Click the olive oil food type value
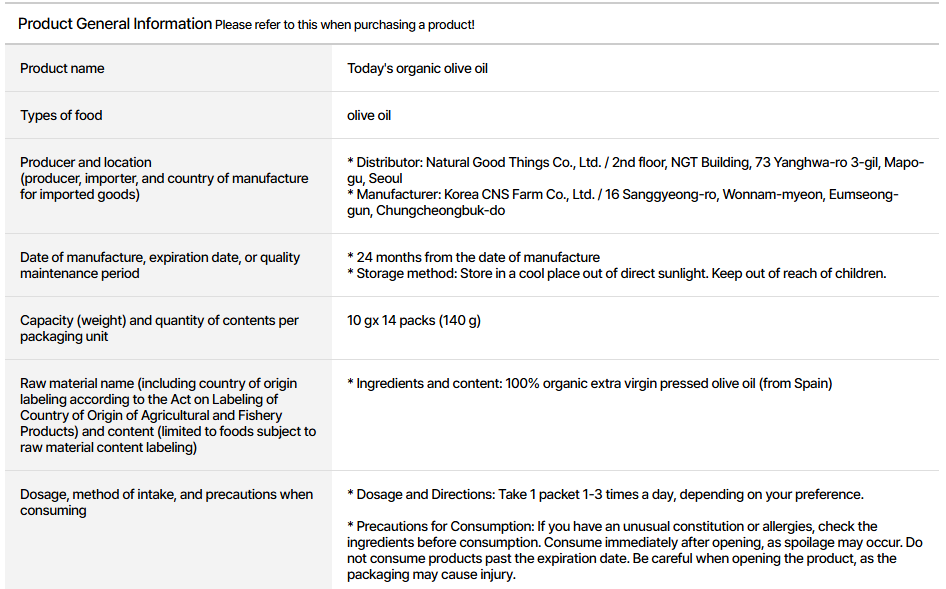Screen dimensions: 946x589 (x=369, y=116)
